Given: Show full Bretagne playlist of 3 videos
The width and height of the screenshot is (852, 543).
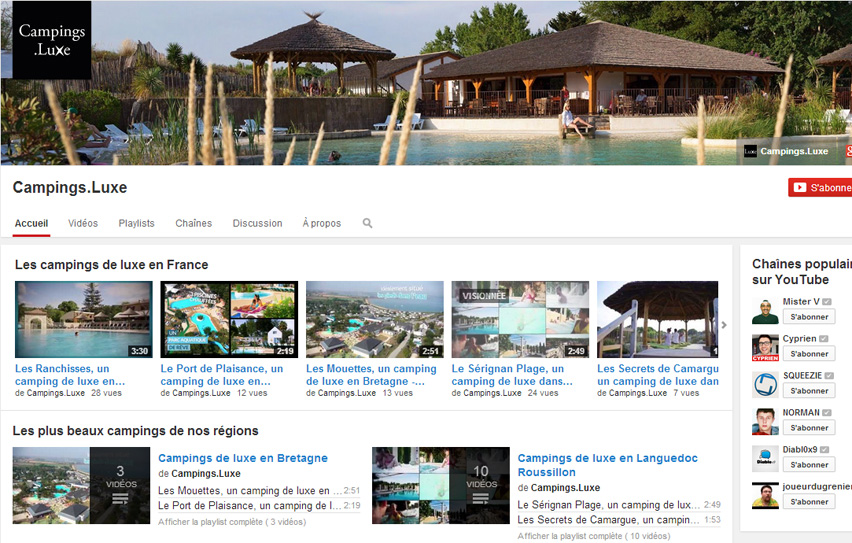Looking at the screenshot, I should (232, 522).
